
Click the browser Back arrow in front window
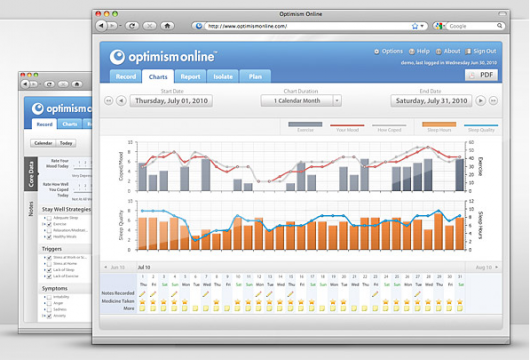tap(102, 26)
